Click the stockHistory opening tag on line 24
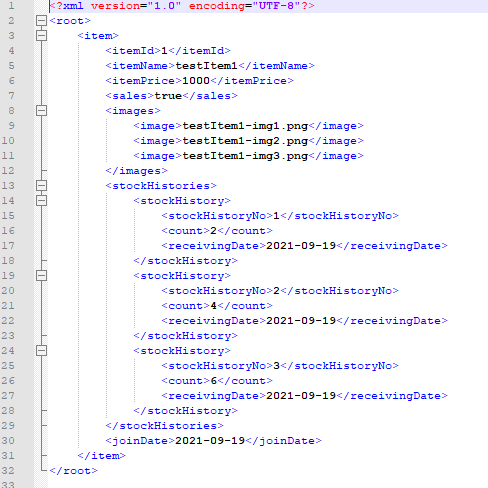The height and width of the screenshot is (488, 488). (x=182, y=351)
